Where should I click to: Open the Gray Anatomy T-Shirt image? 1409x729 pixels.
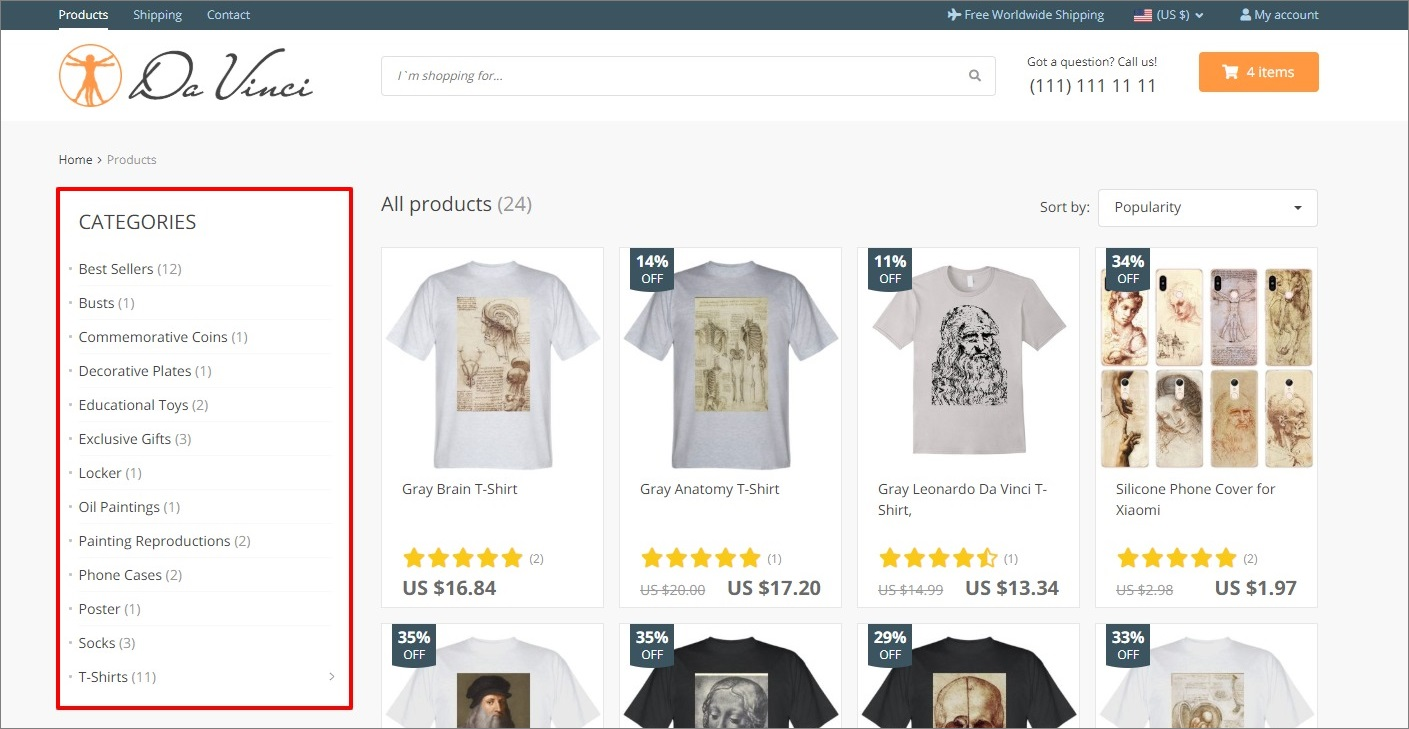click(x=730, y=363)
